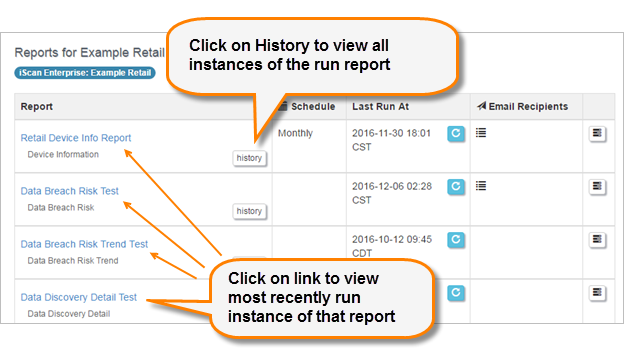Open details icon for Data Breach Risk Trend Test row
The height and width of the screenshot is (364, 624).
point(597,240)
